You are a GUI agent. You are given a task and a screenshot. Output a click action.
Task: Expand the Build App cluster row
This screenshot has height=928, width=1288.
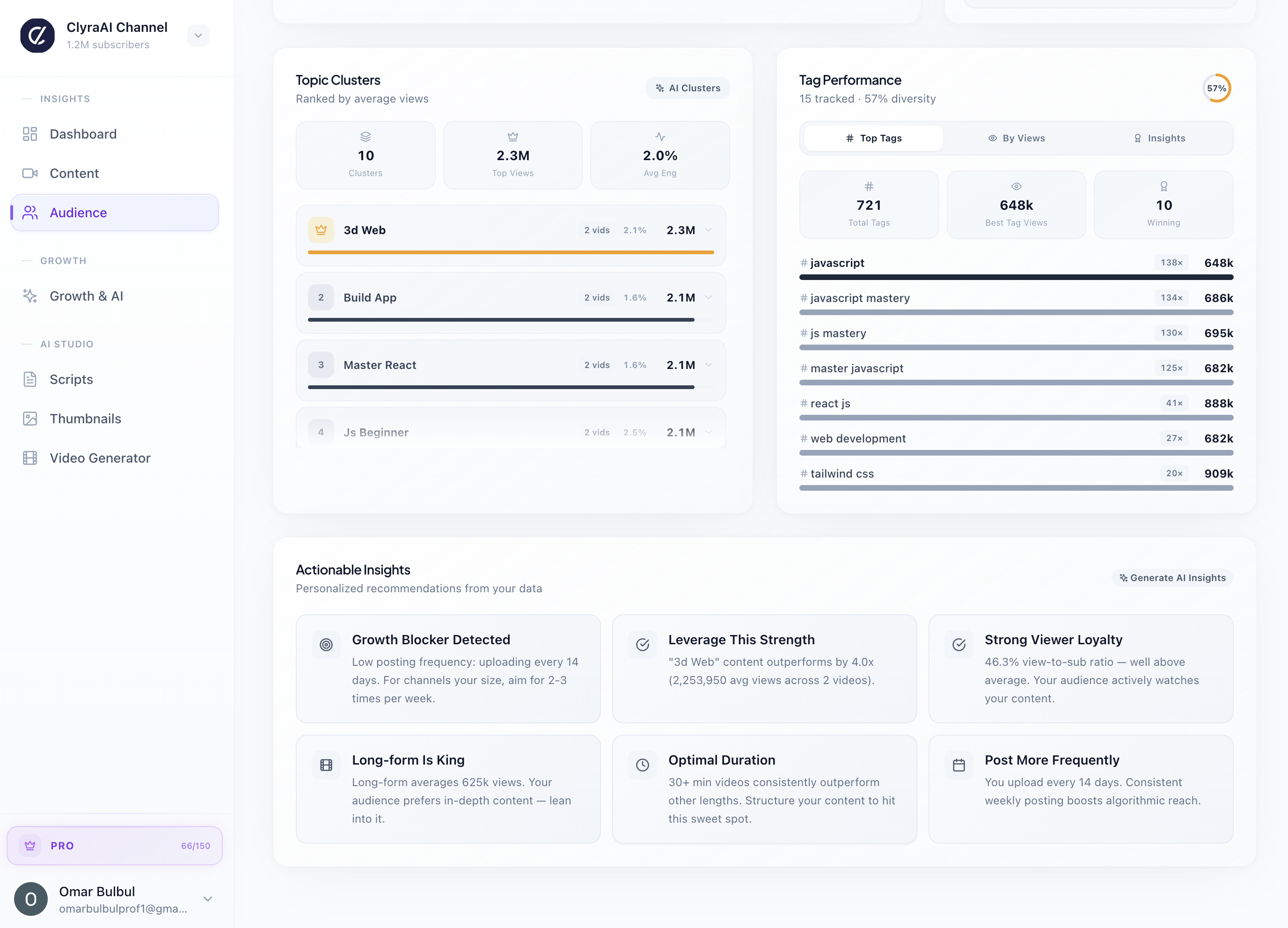pos(708,297)
